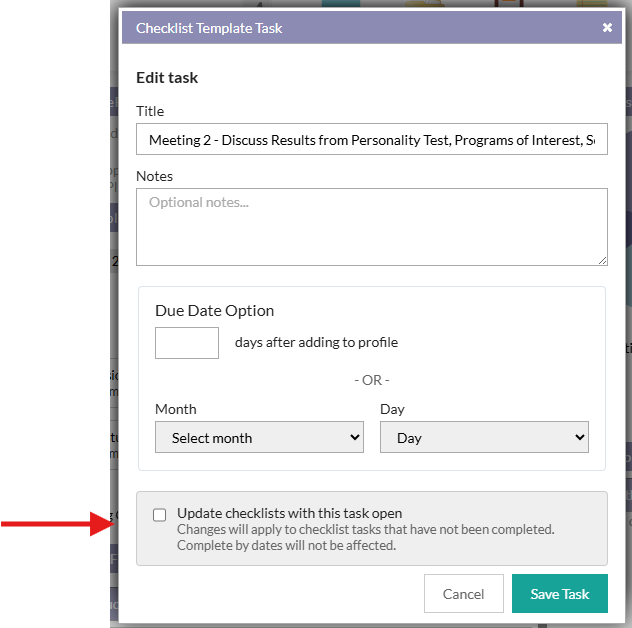
Task: Click the 'Complete by dates will not be affected' note
Action: tap(286, 545)
